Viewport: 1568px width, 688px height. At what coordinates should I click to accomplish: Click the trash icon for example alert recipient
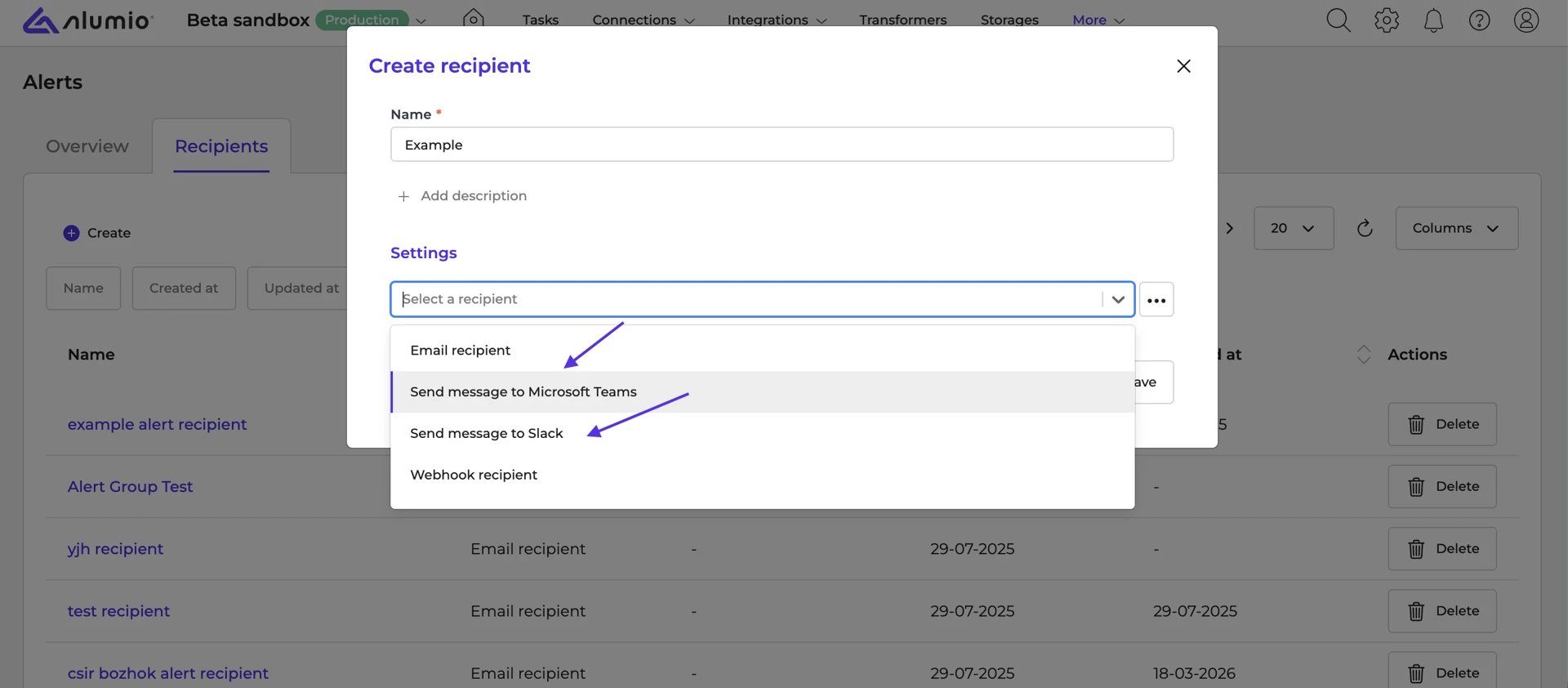[1416, 425]
